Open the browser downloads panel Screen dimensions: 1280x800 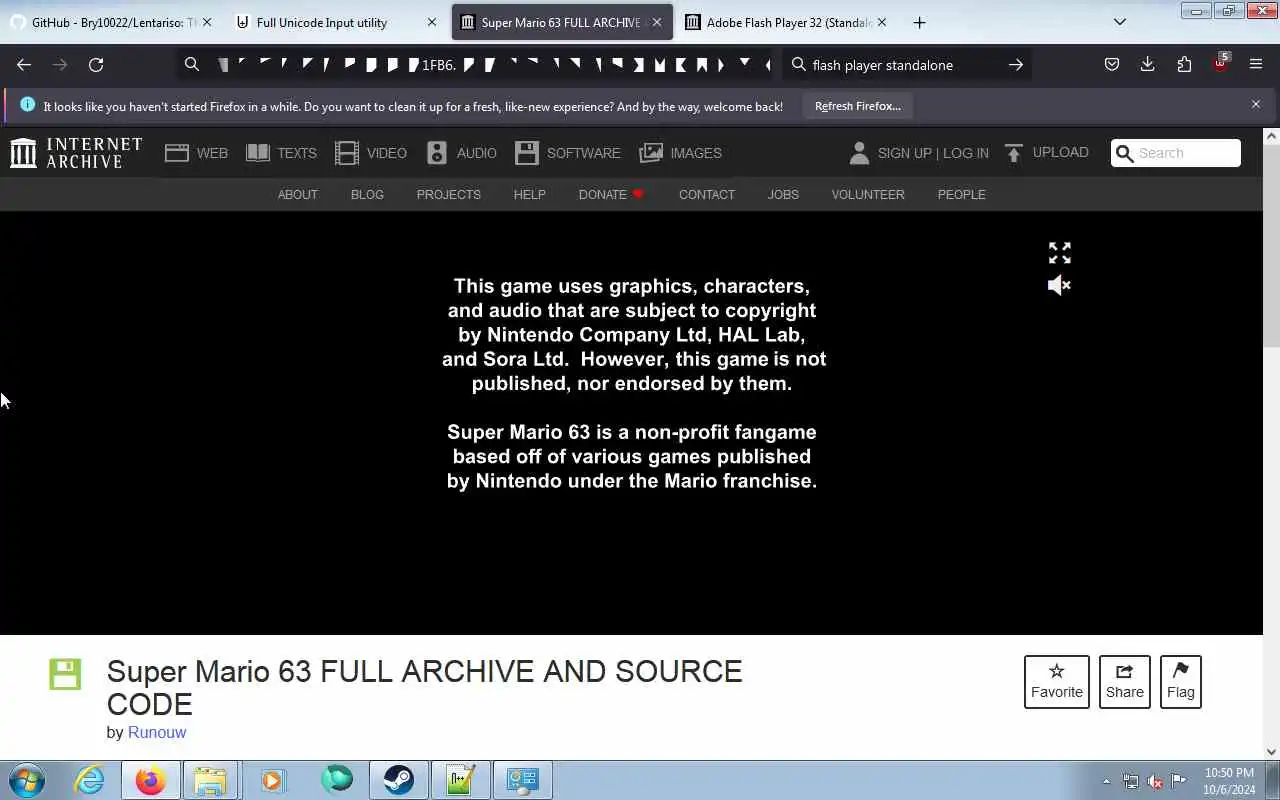point(1148,65)
